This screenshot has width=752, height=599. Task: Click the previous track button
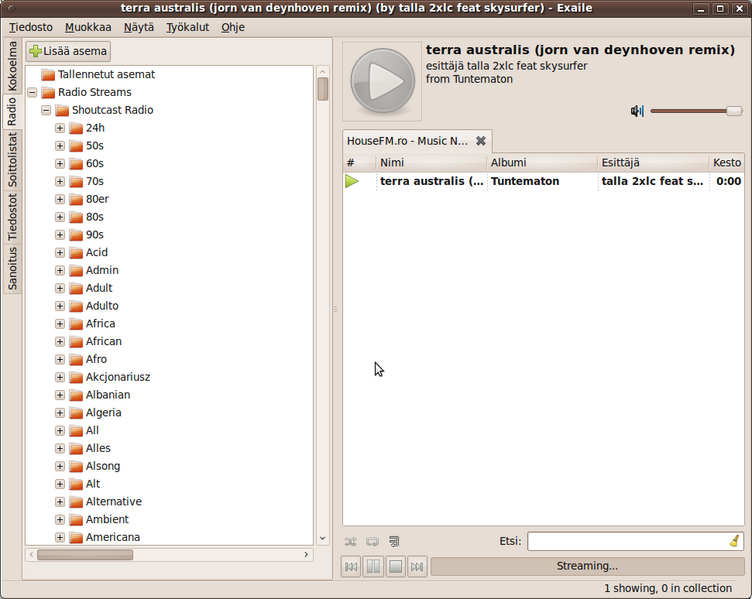(x=351, y=567)
